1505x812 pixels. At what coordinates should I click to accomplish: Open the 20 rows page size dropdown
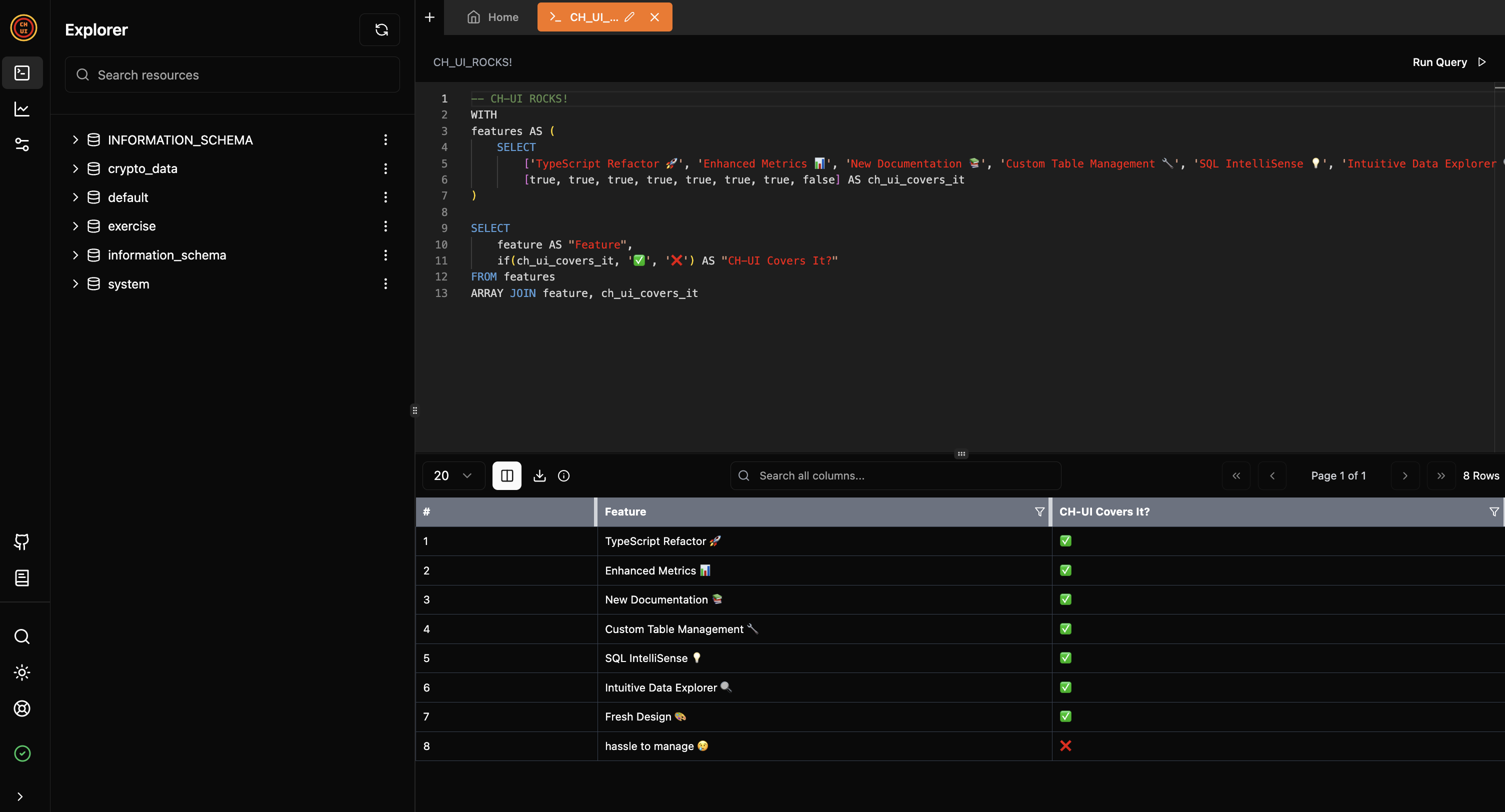[453, 475]
